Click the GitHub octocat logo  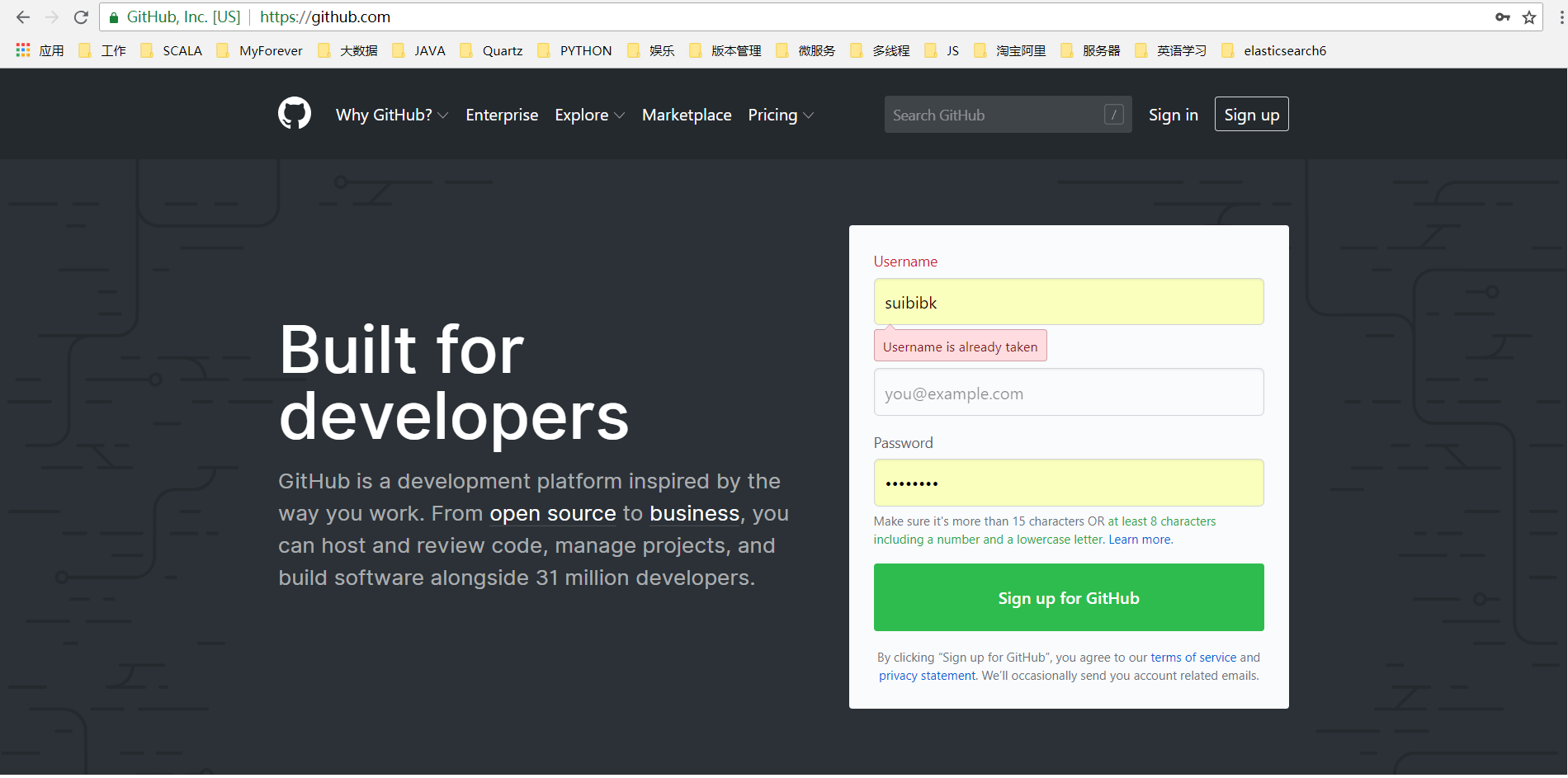[x=295, y=114]
